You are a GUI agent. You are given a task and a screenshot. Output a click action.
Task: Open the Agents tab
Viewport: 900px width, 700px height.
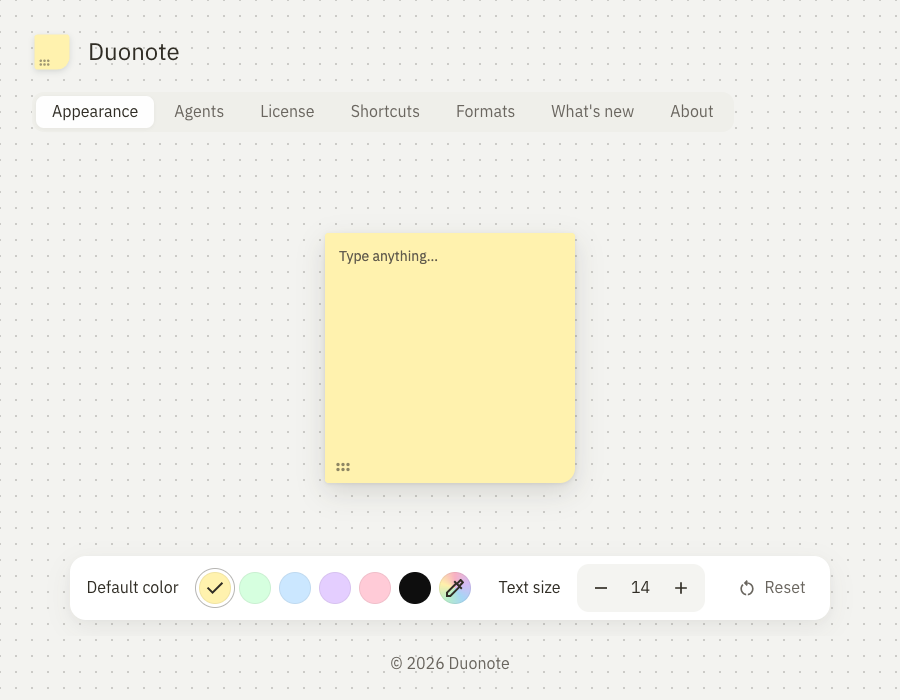(199, 111)
